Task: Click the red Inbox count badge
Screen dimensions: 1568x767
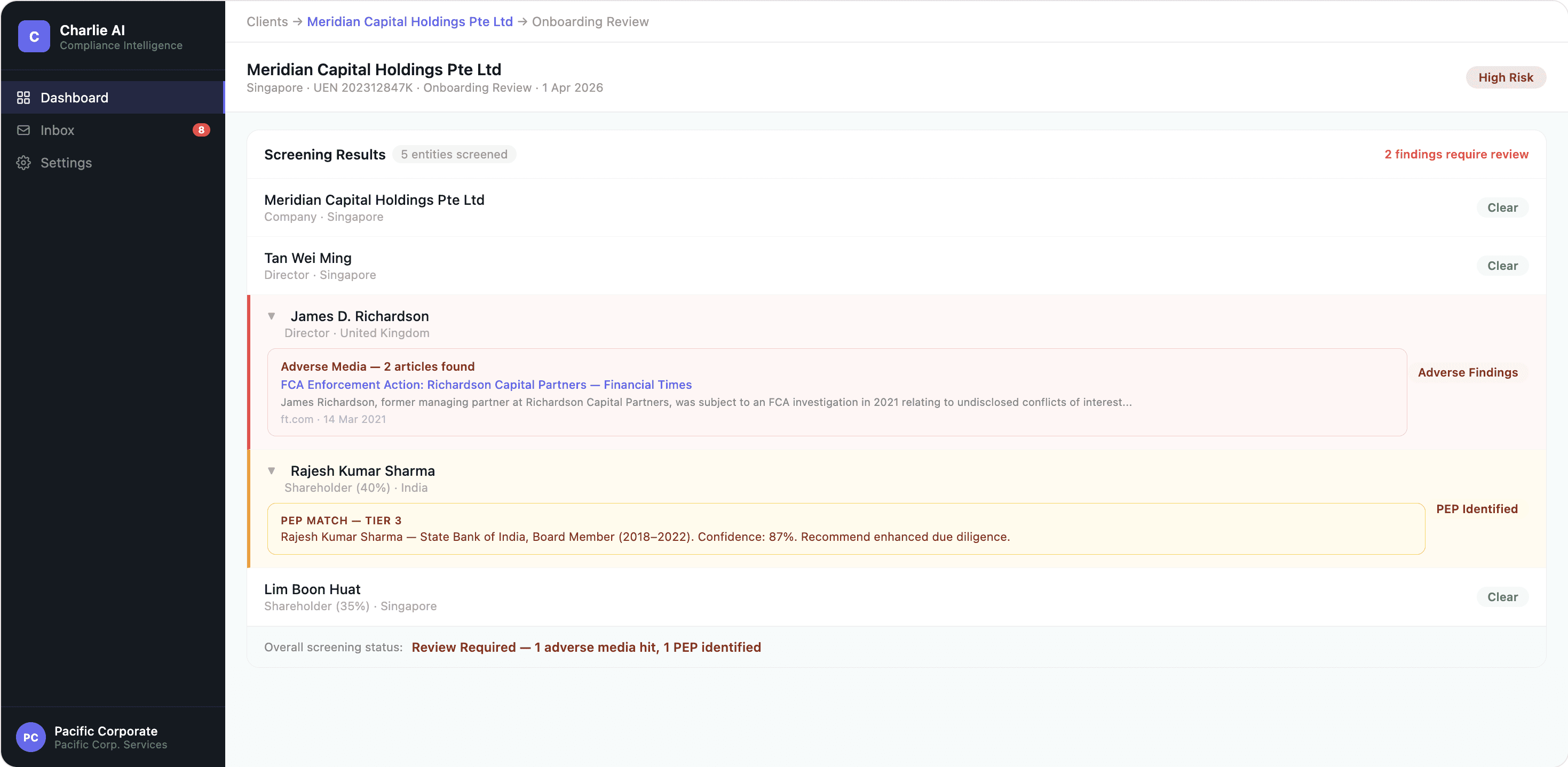Action: tap(201, 130)
